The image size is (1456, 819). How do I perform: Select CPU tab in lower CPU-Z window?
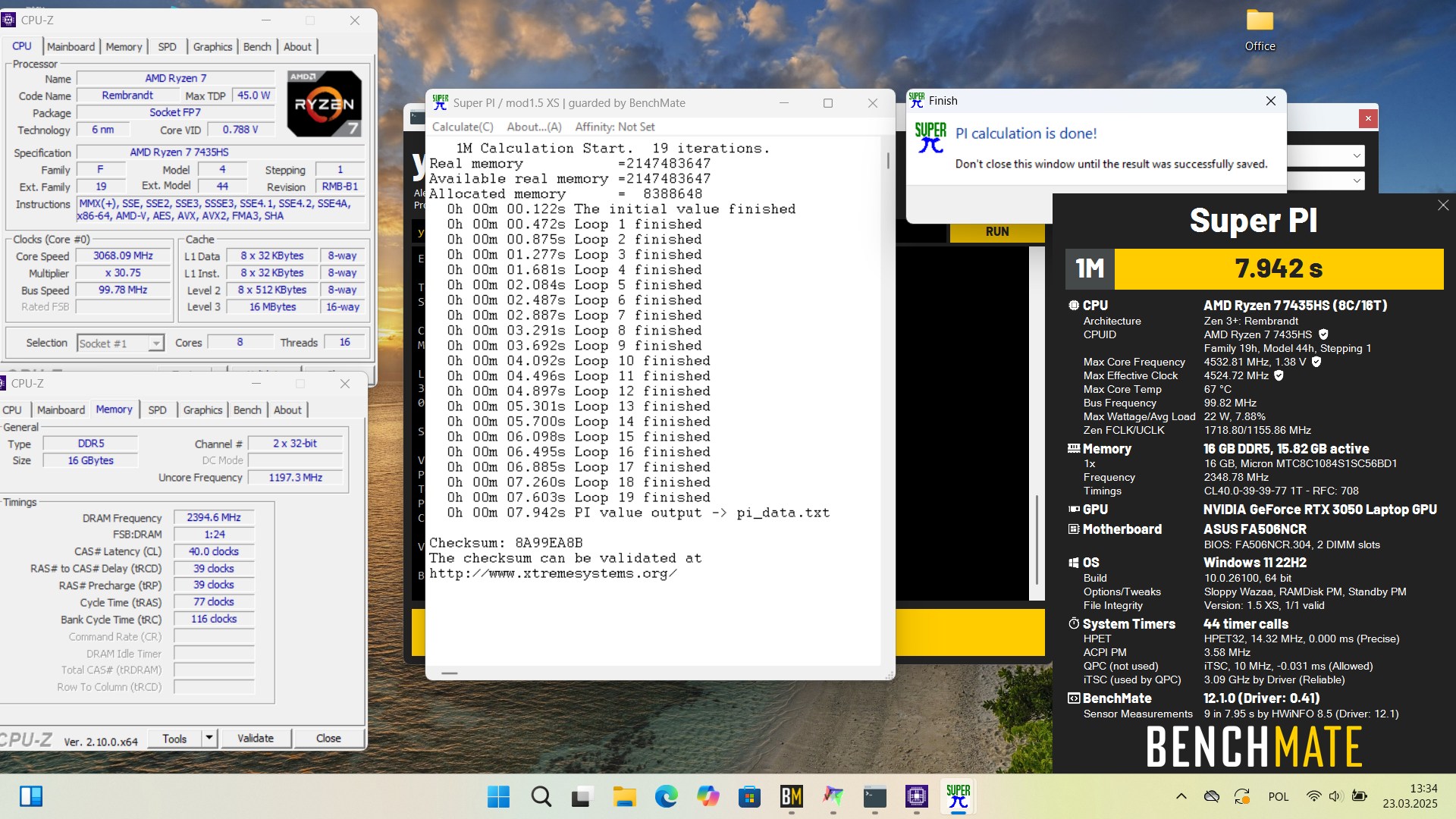[x=12, y=410]
